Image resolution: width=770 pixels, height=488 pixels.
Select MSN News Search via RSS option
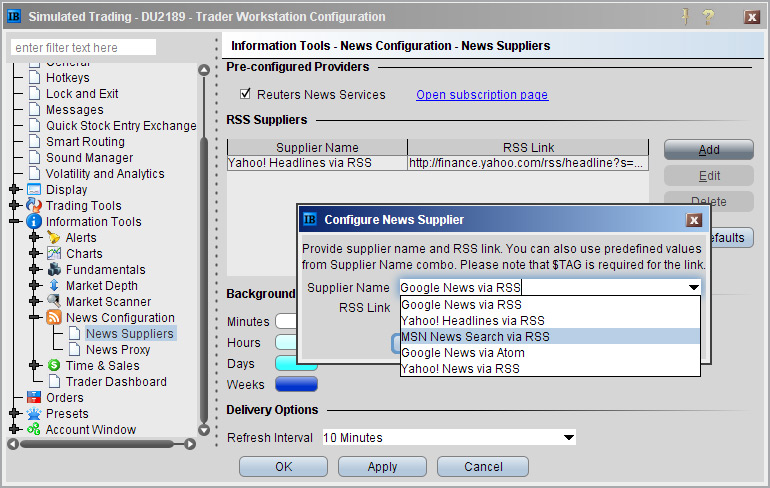tap(550, 336)
